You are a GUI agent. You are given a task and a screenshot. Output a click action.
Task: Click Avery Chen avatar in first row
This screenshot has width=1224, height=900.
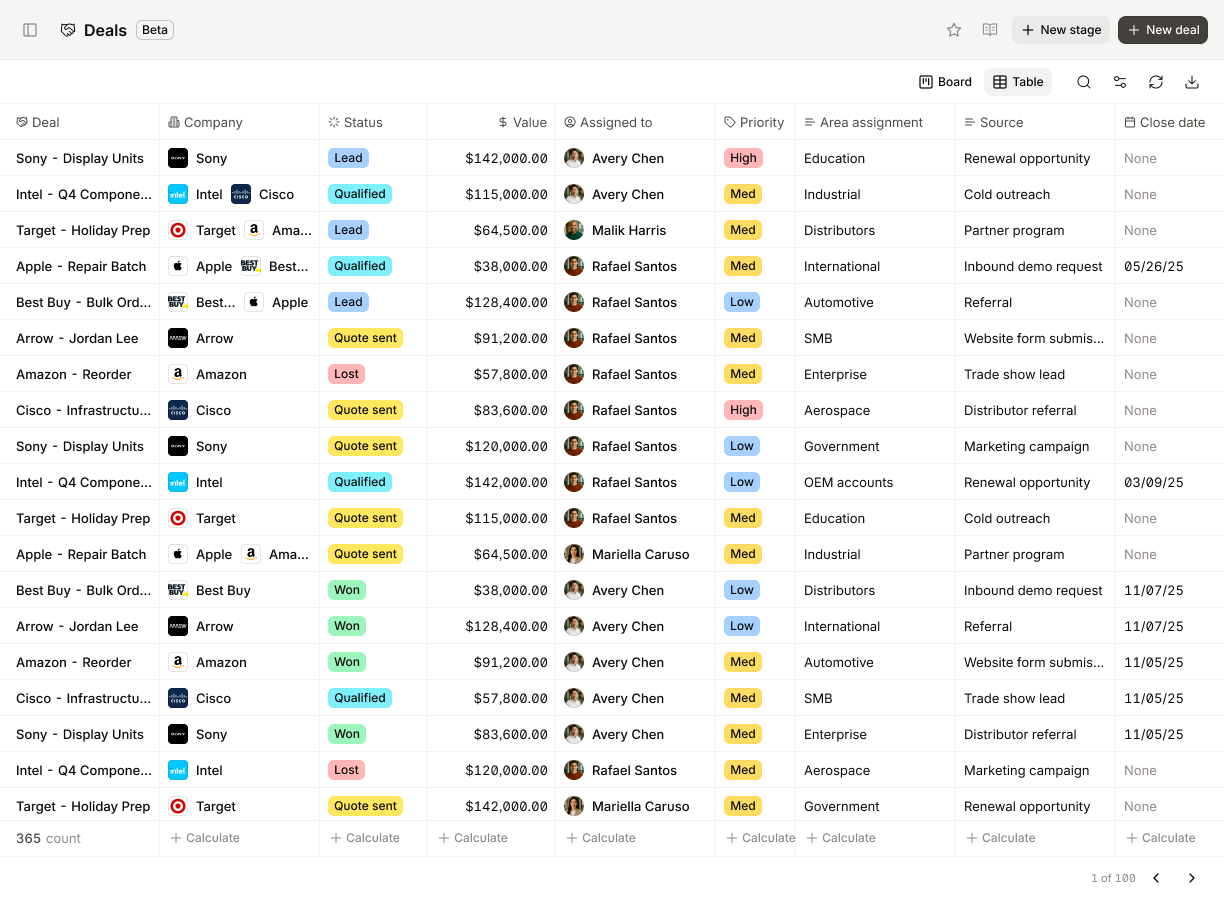click(x=574, y=158)
